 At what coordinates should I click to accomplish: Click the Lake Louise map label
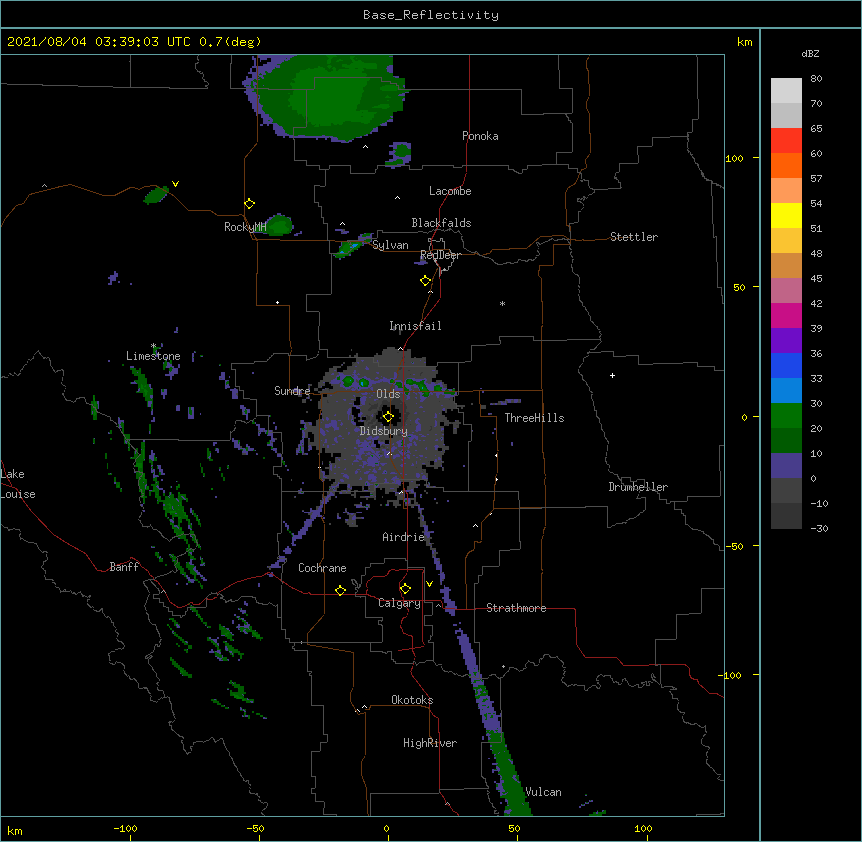tap(18, 484)
